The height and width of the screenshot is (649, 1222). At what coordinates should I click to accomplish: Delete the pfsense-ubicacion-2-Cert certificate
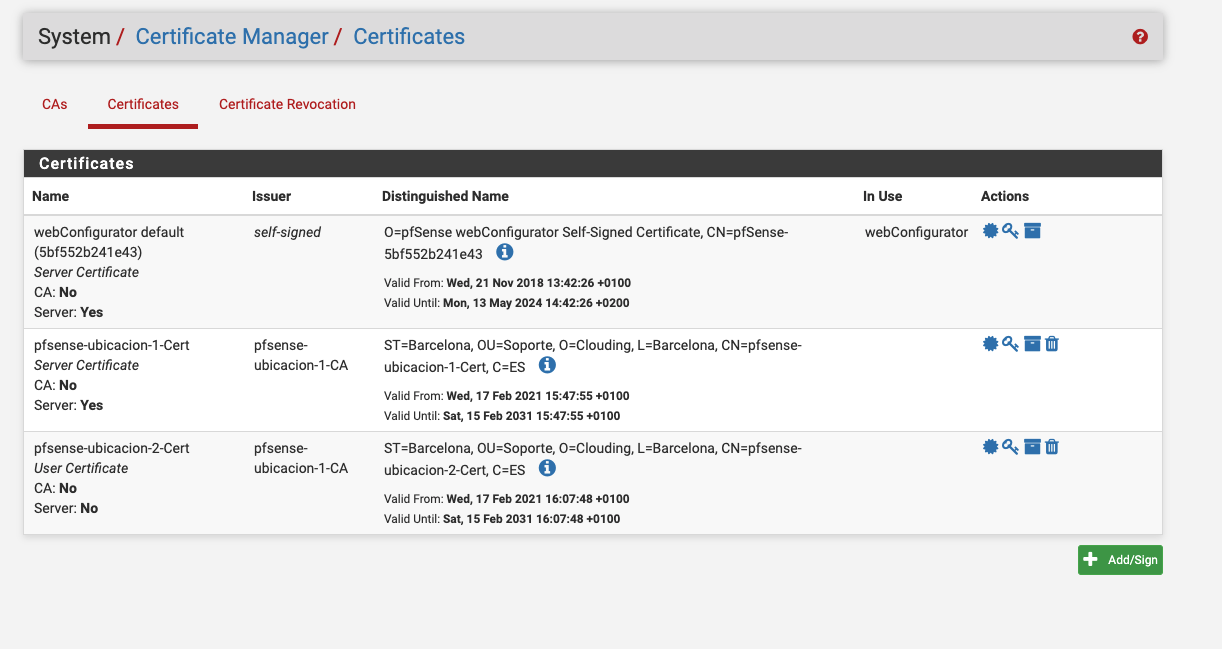click(x=1052, y=447)
